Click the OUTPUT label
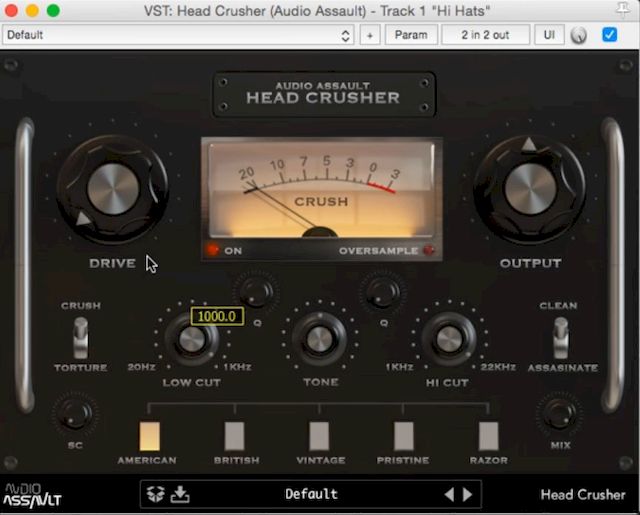The width and height of the screenshot is (640, 515). (531, 263)
